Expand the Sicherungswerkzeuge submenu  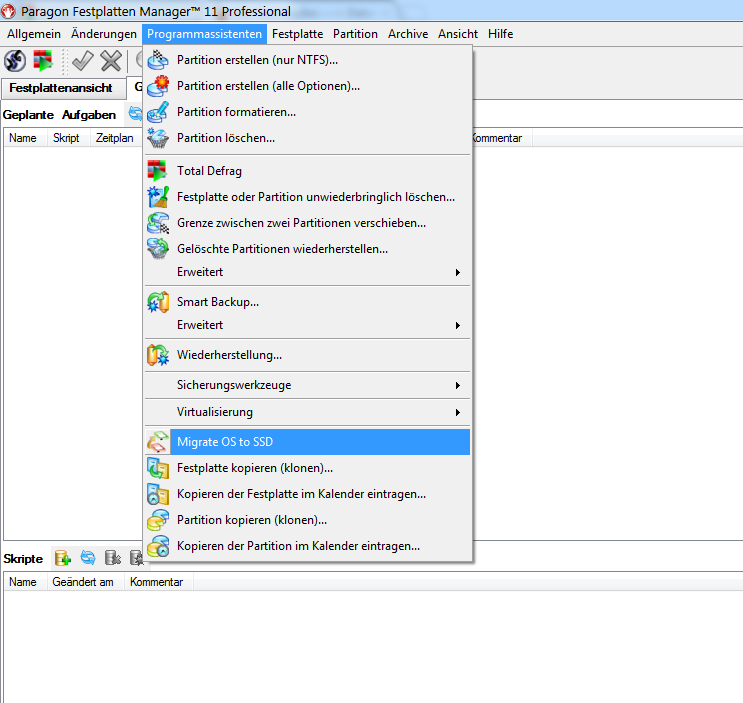pyautogui.click(x=308, y=385)
